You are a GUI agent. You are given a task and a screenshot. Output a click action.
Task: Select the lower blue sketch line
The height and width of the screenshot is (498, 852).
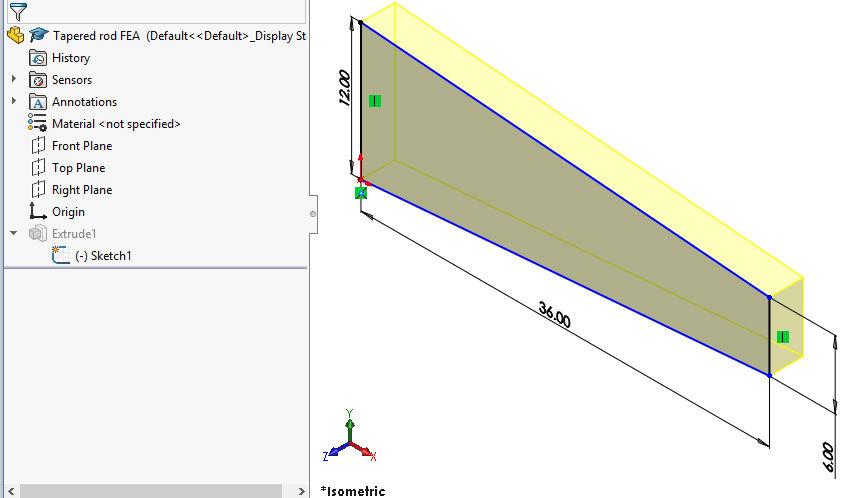click(x=565, y=278)
